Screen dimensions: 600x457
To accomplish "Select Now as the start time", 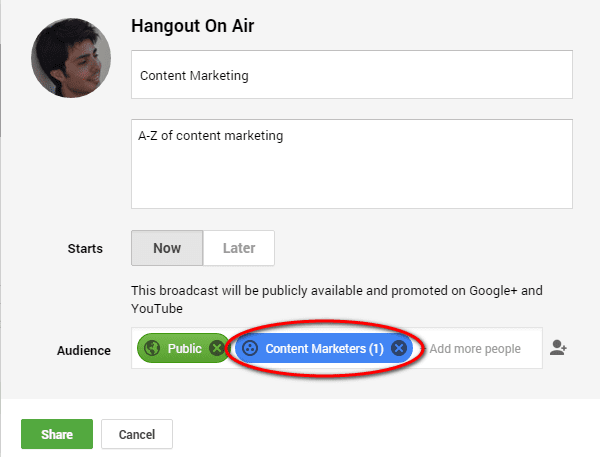I will tap(167, 248).
